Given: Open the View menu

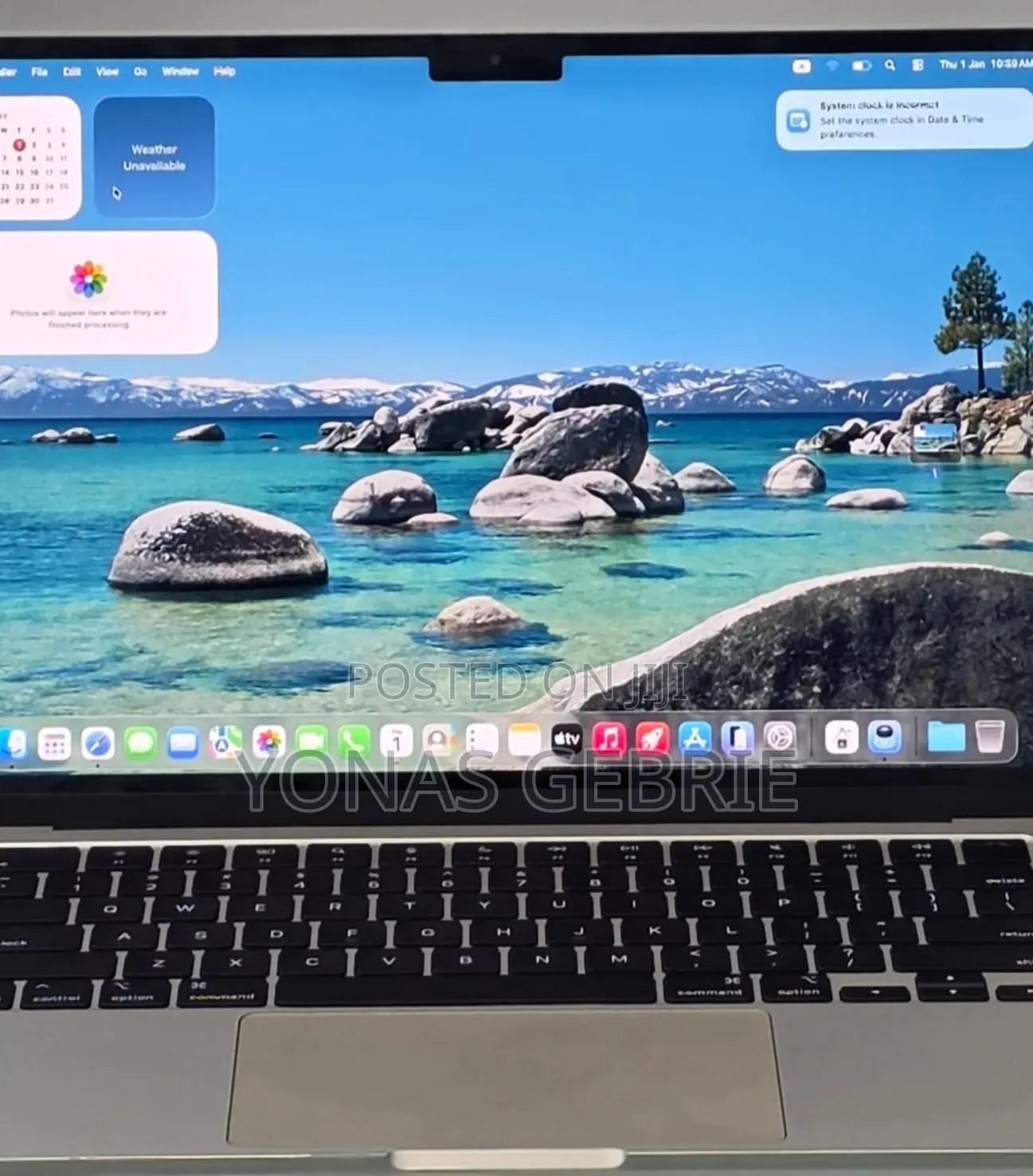Looking at the screenshot, I should (107, 71).
